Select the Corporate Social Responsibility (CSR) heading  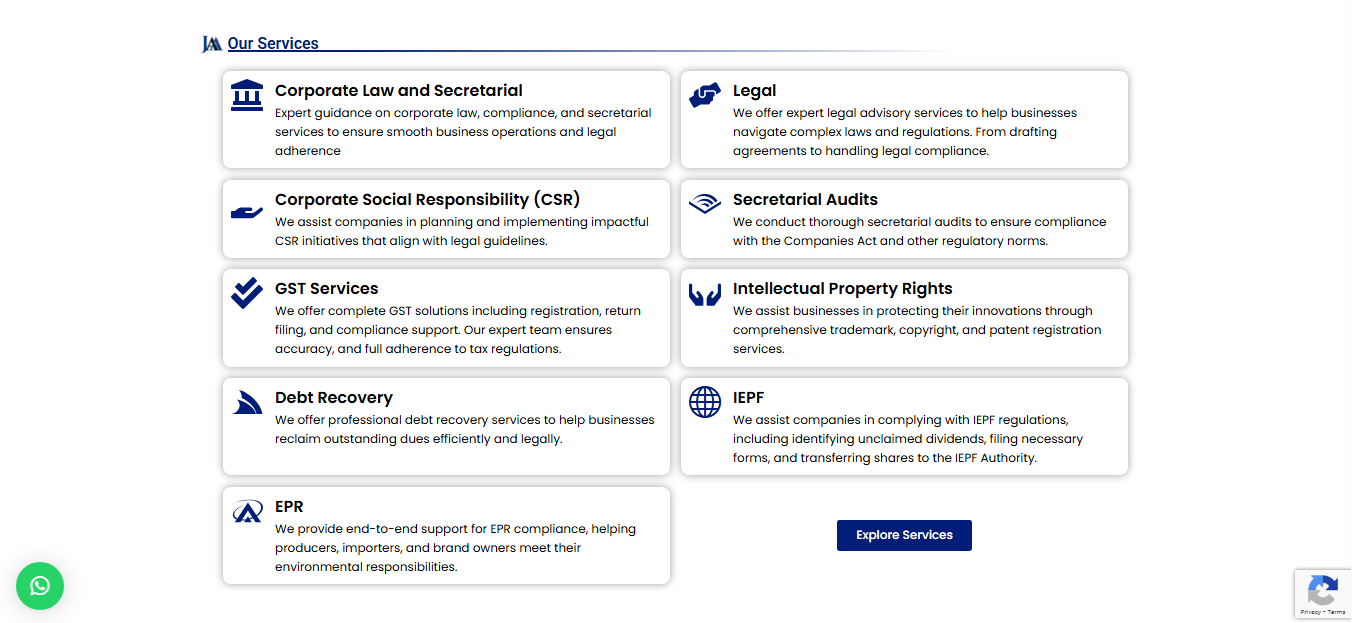pos(428,200)
